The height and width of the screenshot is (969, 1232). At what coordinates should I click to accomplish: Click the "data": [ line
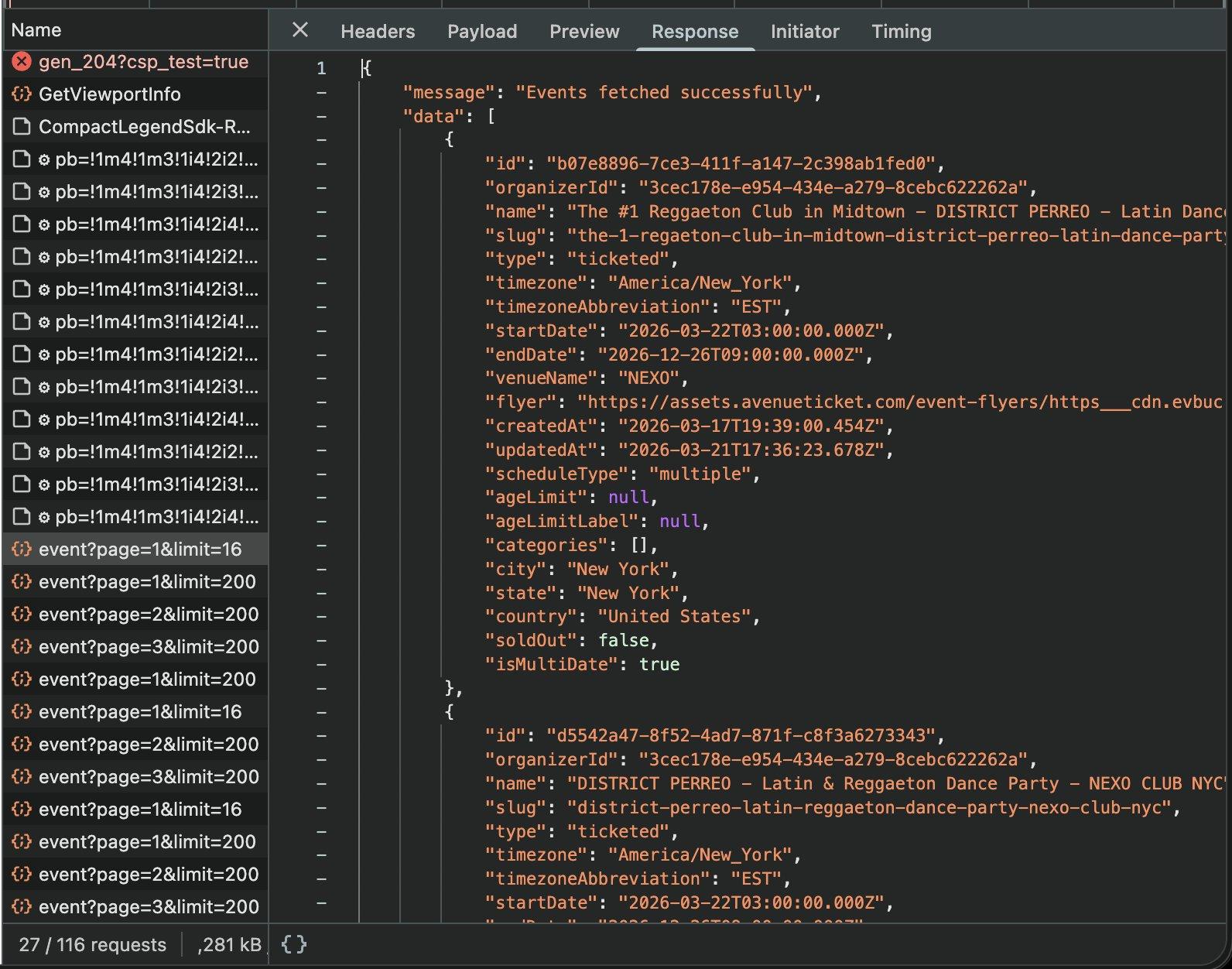449,116
